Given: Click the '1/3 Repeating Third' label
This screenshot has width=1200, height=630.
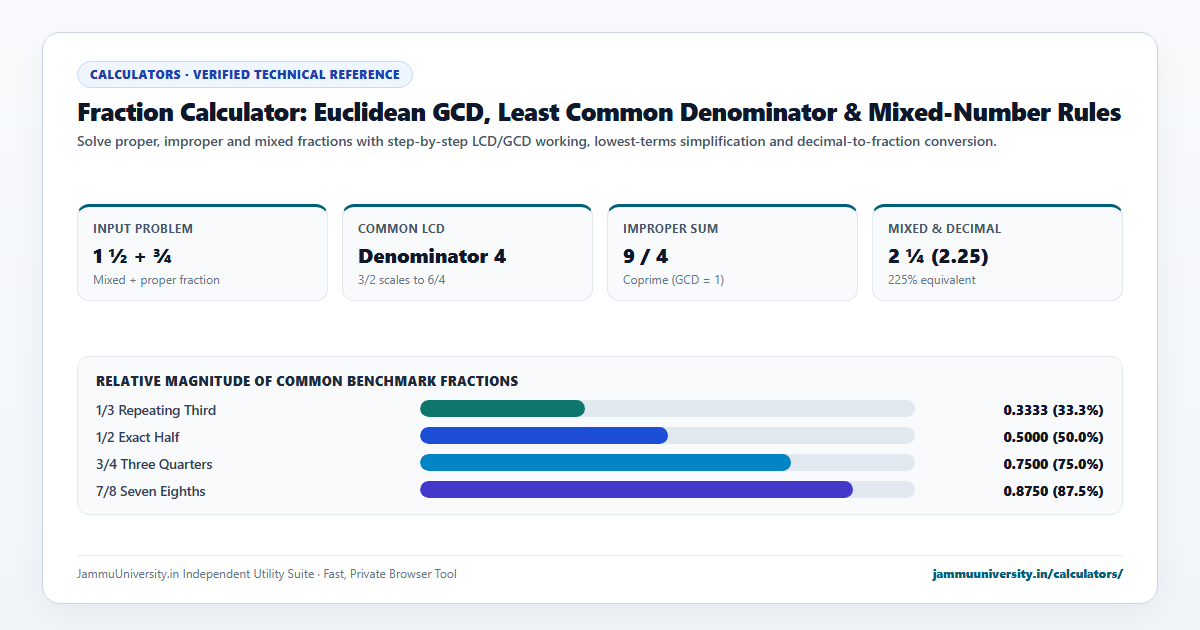Looking at the screenshot, I should point(156,410).
